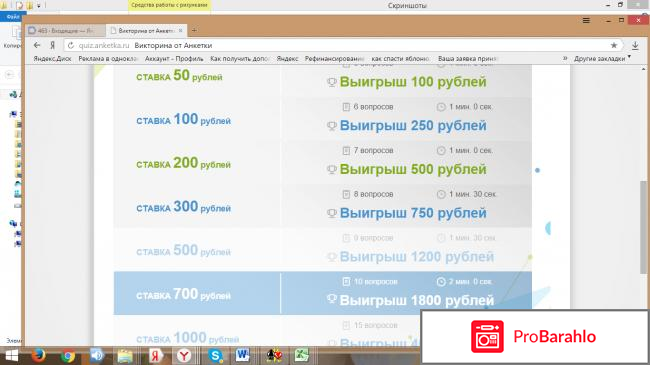
Task: Open the Яндекс bookmark
Action: [x=287, y=59]
